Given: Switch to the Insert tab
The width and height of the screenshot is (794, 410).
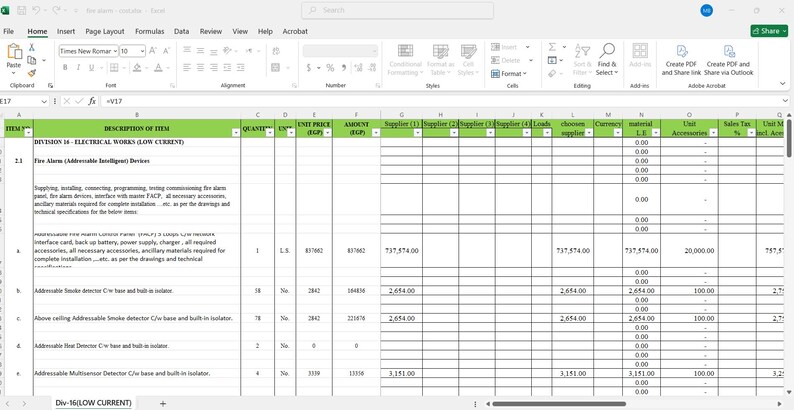Looking at the screenshot, I should pyautogui.click(x=66, y=31).
